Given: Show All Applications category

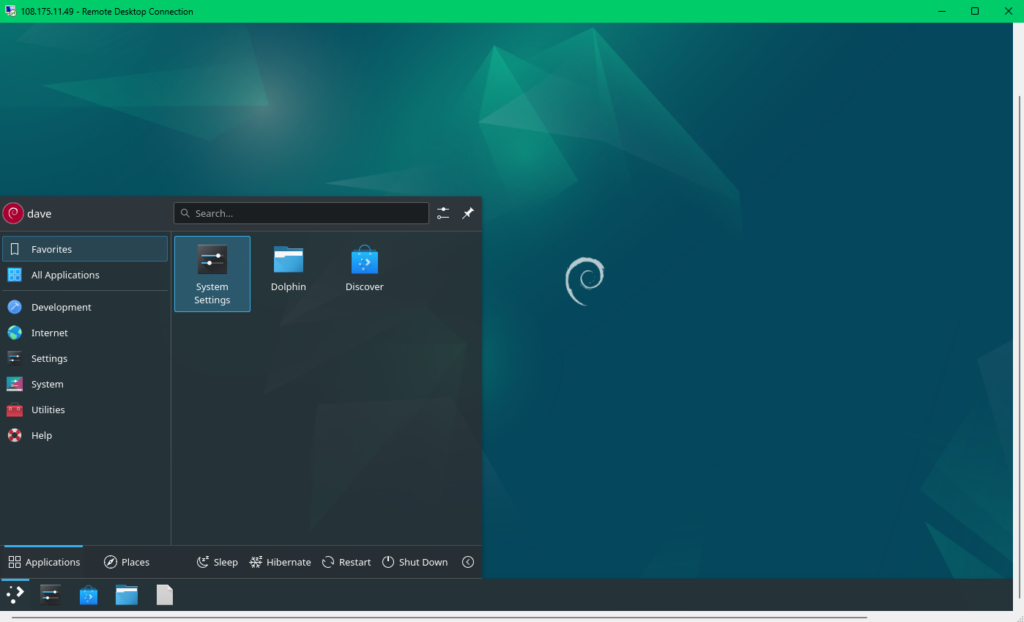Looking at the screenshot, I should pyautogui.click(x=85, y=275).
